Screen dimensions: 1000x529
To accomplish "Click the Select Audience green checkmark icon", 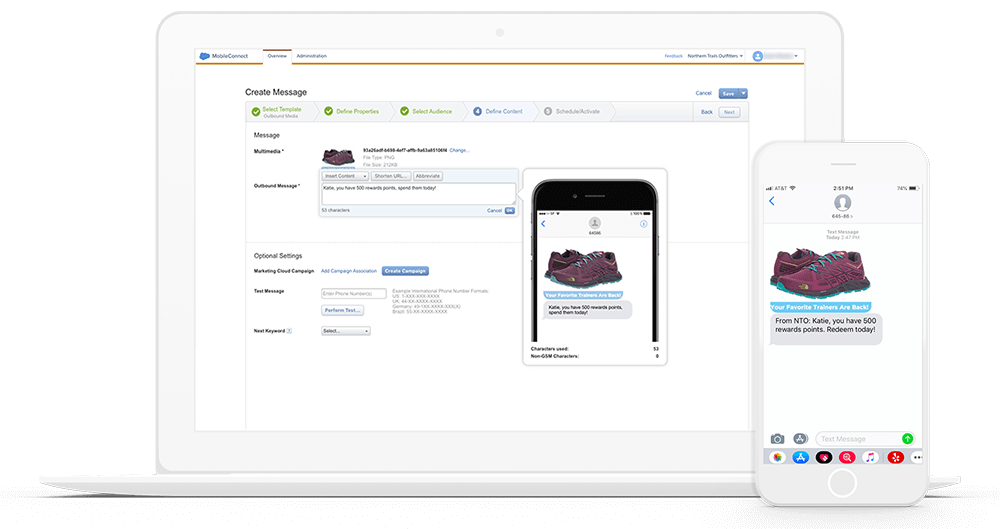I will coord(404,111).
